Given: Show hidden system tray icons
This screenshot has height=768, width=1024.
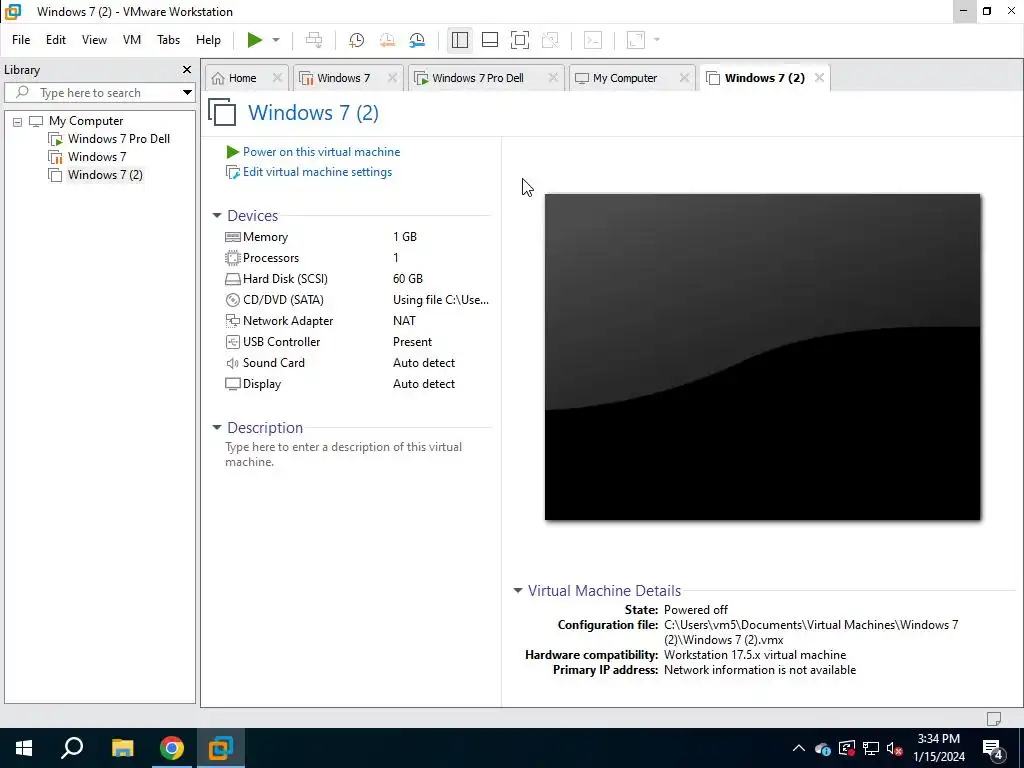Looking at the screenshot, I should (x=799, y=748).
